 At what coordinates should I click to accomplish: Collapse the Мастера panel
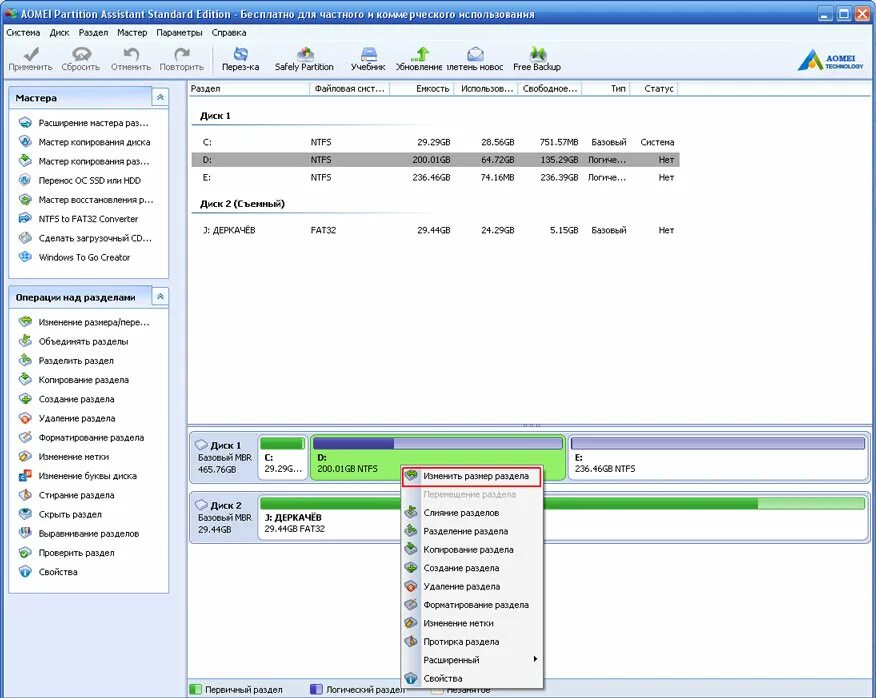pyautogui.click(x=160, y=98)
